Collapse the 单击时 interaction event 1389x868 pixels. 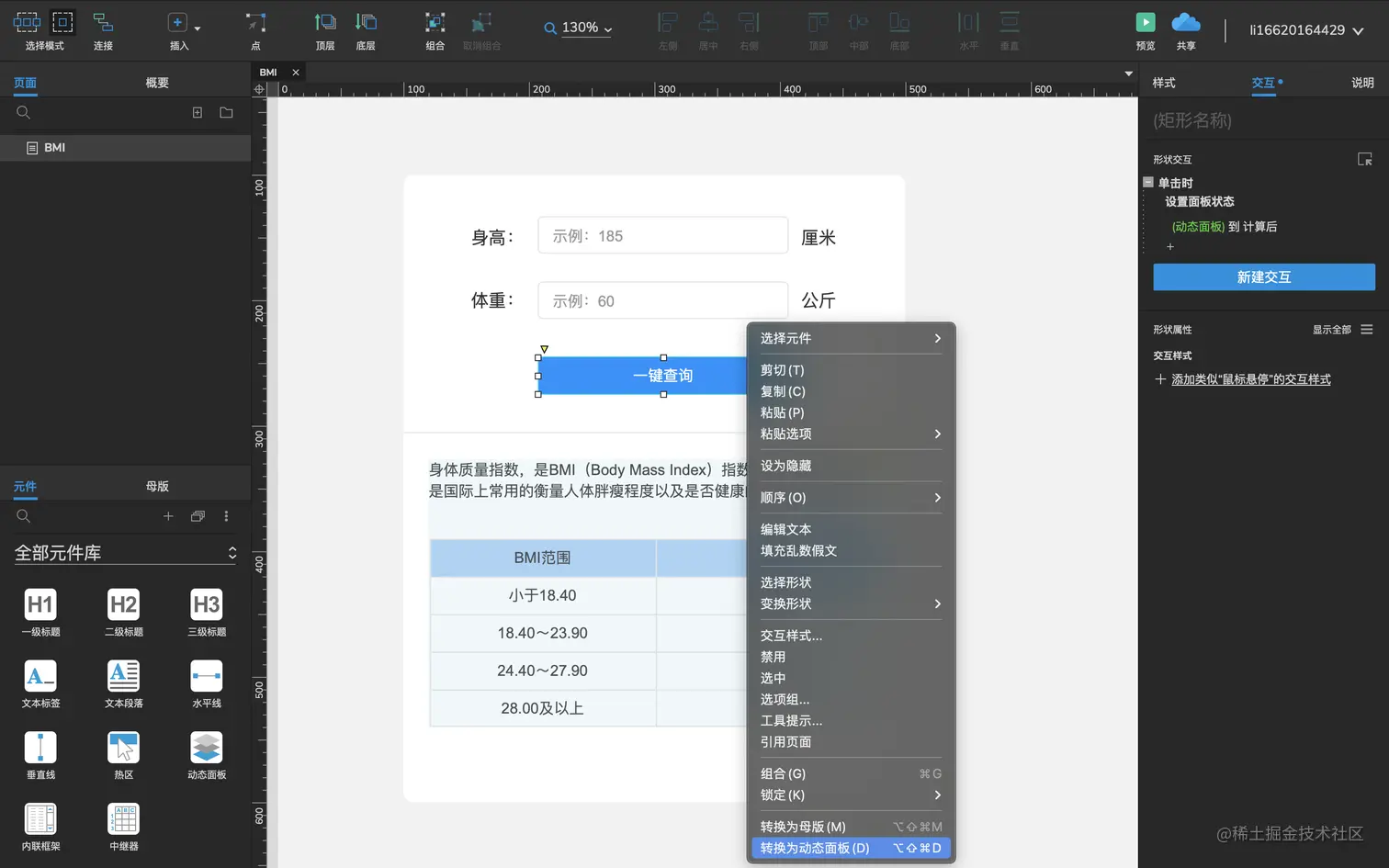1147,182
